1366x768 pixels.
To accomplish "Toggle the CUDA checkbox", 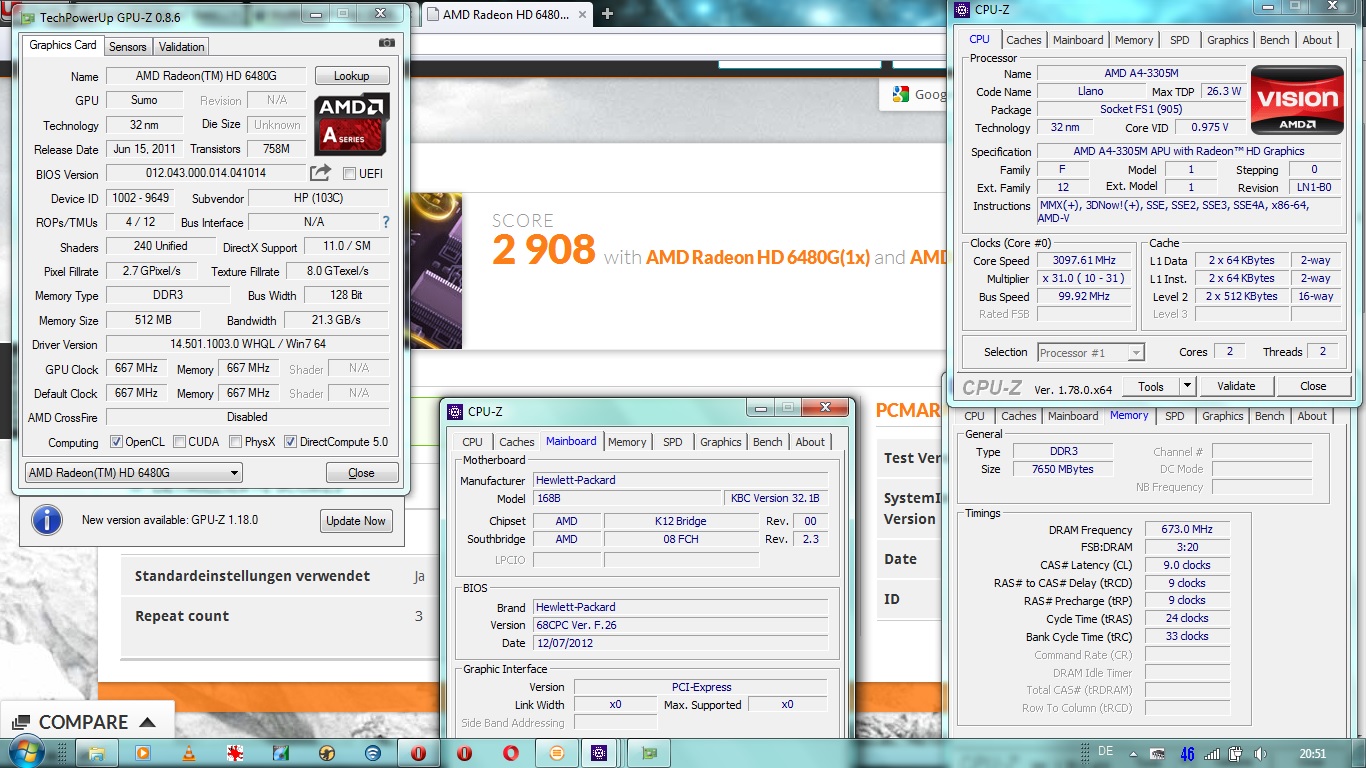I will coord(179,442).
